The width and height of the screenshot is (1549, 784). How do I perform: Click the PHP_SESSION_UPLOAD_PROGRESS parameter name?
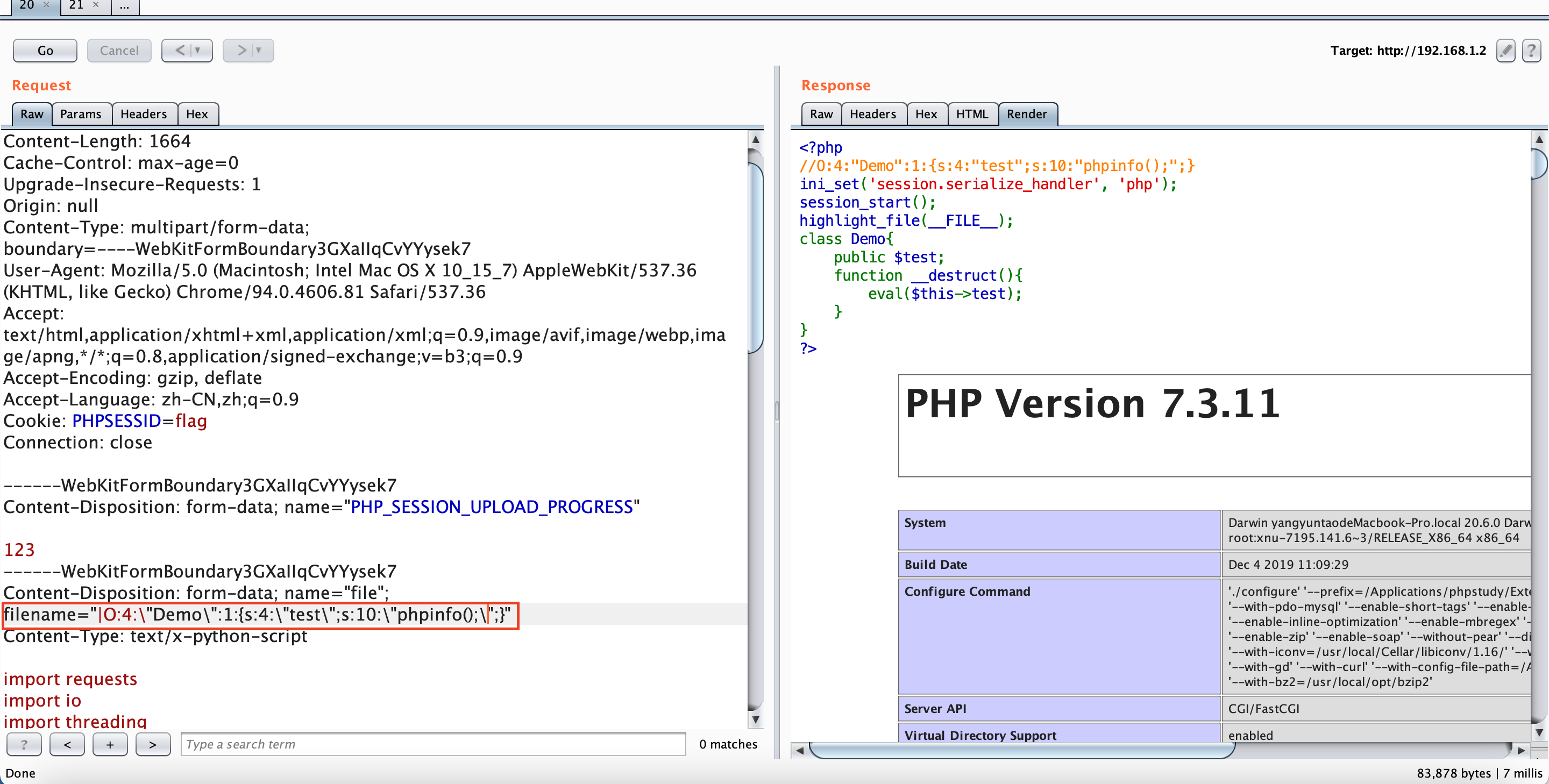[492, 507]
